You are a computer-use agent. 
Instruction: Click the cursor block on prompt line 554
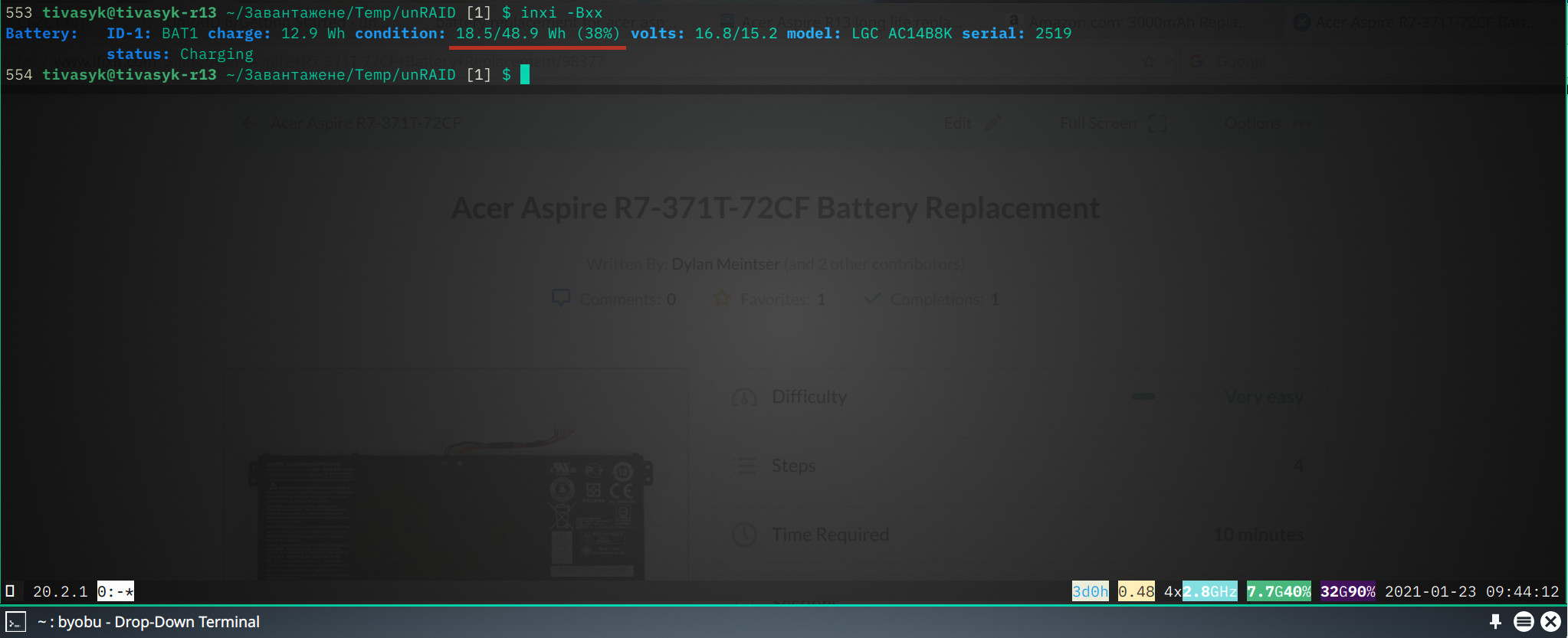click(x=525, y=74)
